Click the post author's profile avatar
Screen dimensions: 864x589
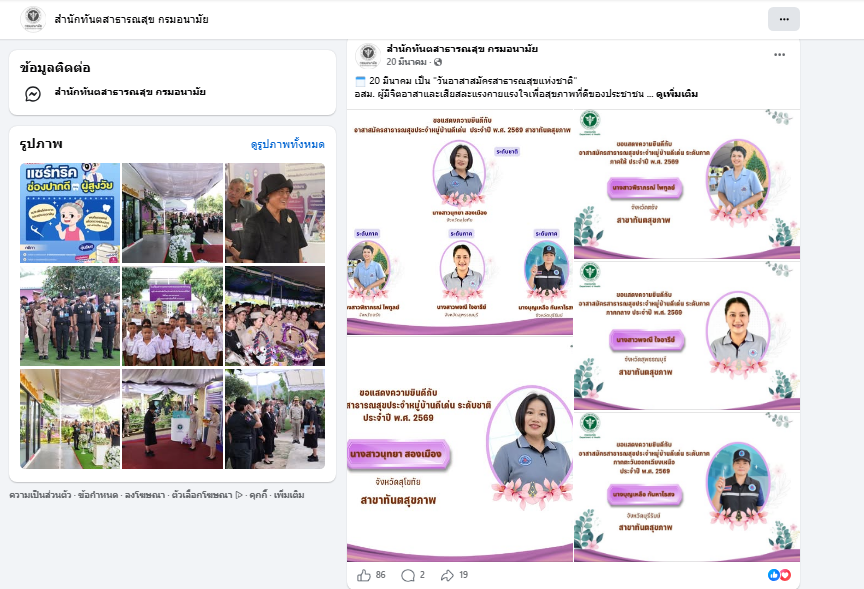coord(368,54)
